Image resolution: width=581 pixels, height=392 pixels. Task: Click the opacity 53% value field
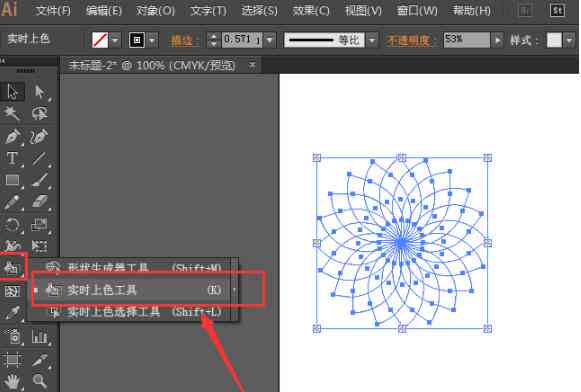pyautogui.click(x=467, y=40)
